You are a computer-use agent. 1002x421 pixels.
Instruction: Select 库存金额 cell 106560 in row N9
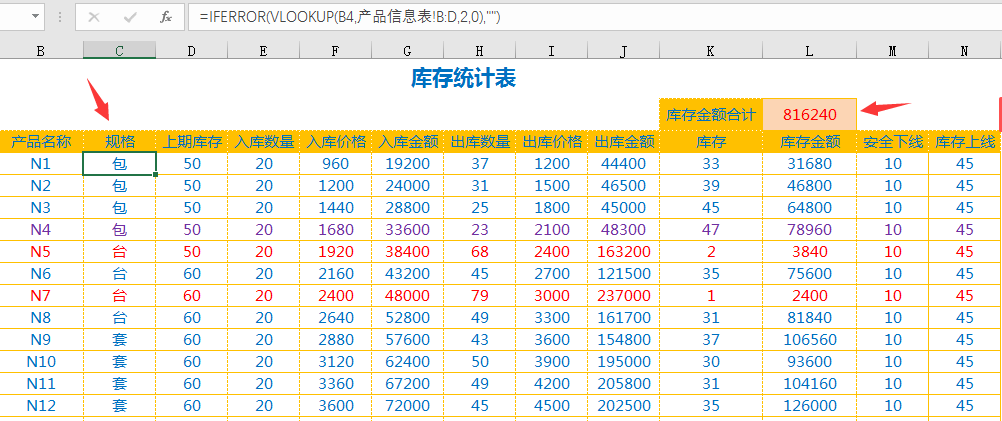[810, 339]
